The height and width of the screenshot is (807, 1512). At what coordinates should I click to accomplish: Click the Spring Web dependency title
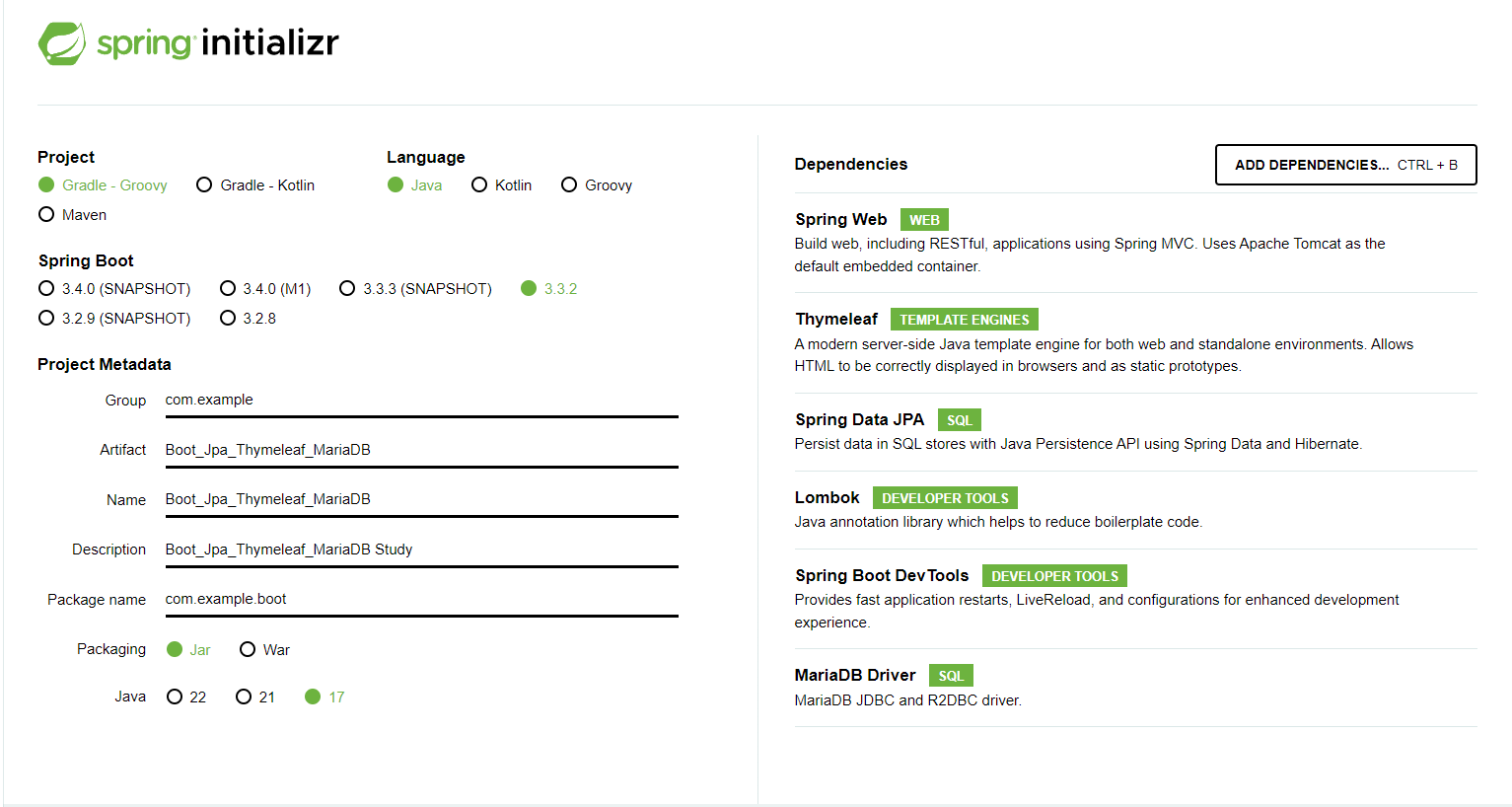[x=841, y=219]
